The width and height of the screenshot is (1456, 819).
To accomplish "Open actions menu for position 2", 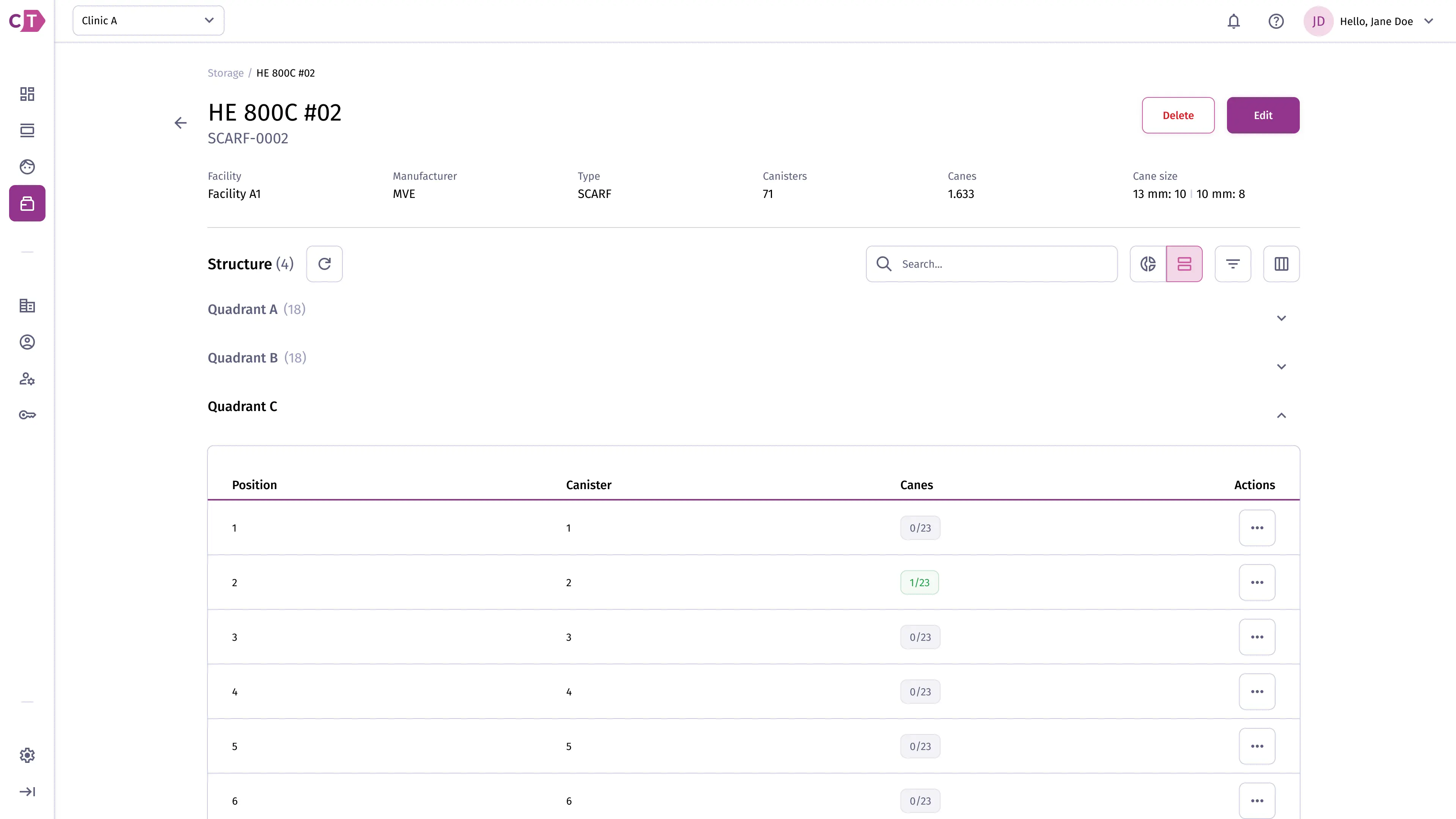I will [x=1257, y=583].
